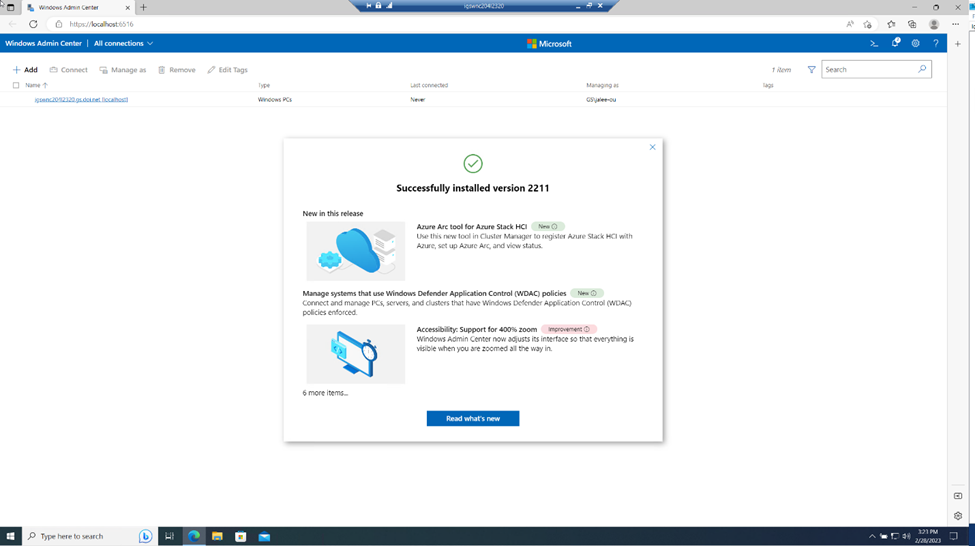Image resolution: width=975 pixels, height=546 pixels.
Task: Click the Read what's new button
Action: pos(473,419)
